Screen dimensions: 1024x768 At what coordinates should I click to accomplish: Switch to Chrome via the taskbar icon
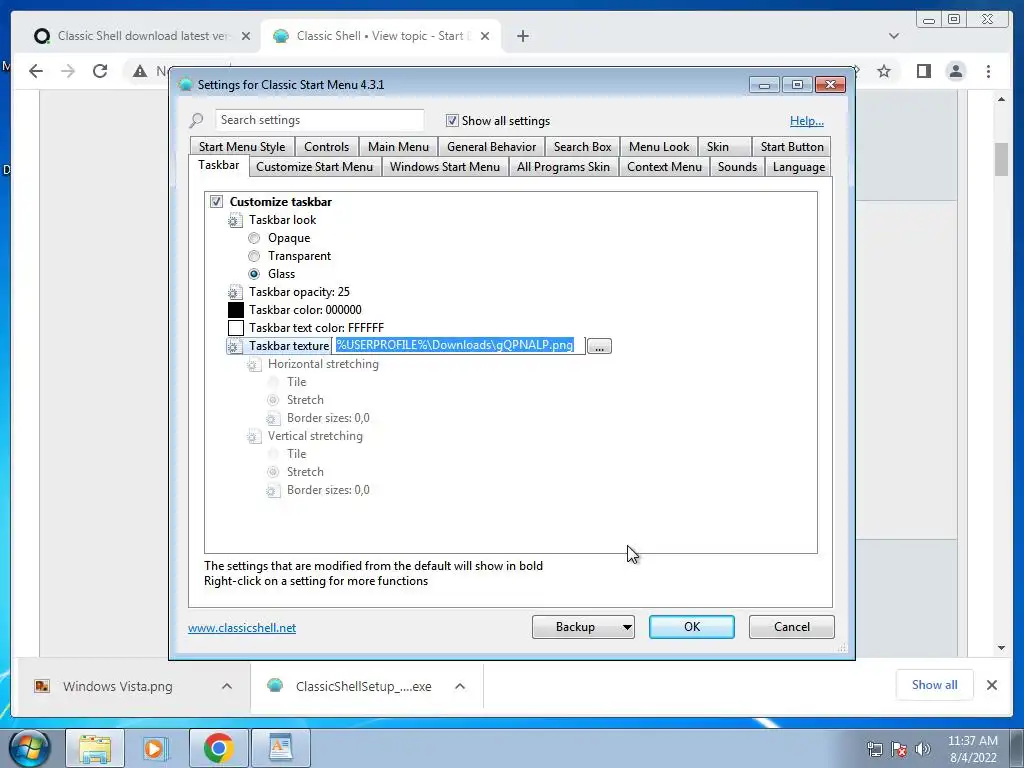219,748
